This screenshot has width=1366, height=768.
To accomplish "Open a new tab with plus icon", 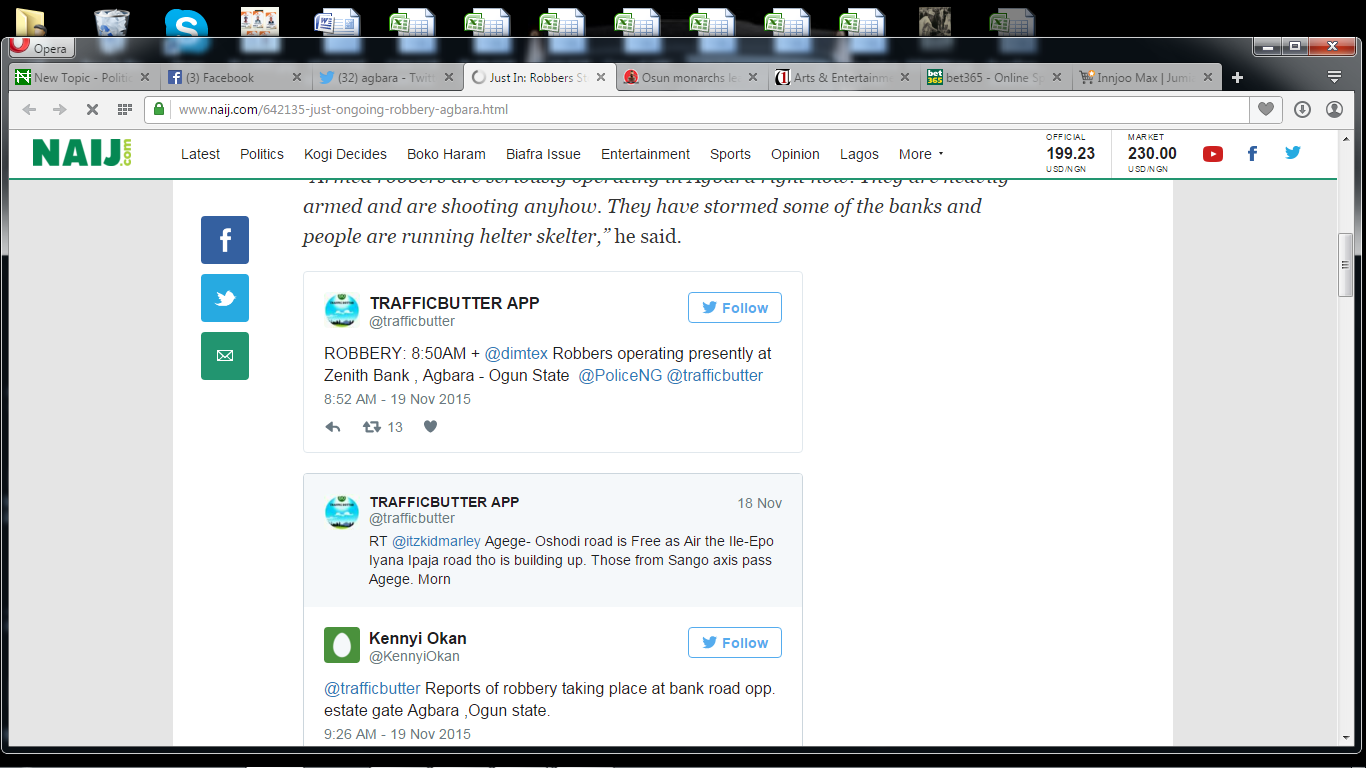I will click(x=1237, y=78).
